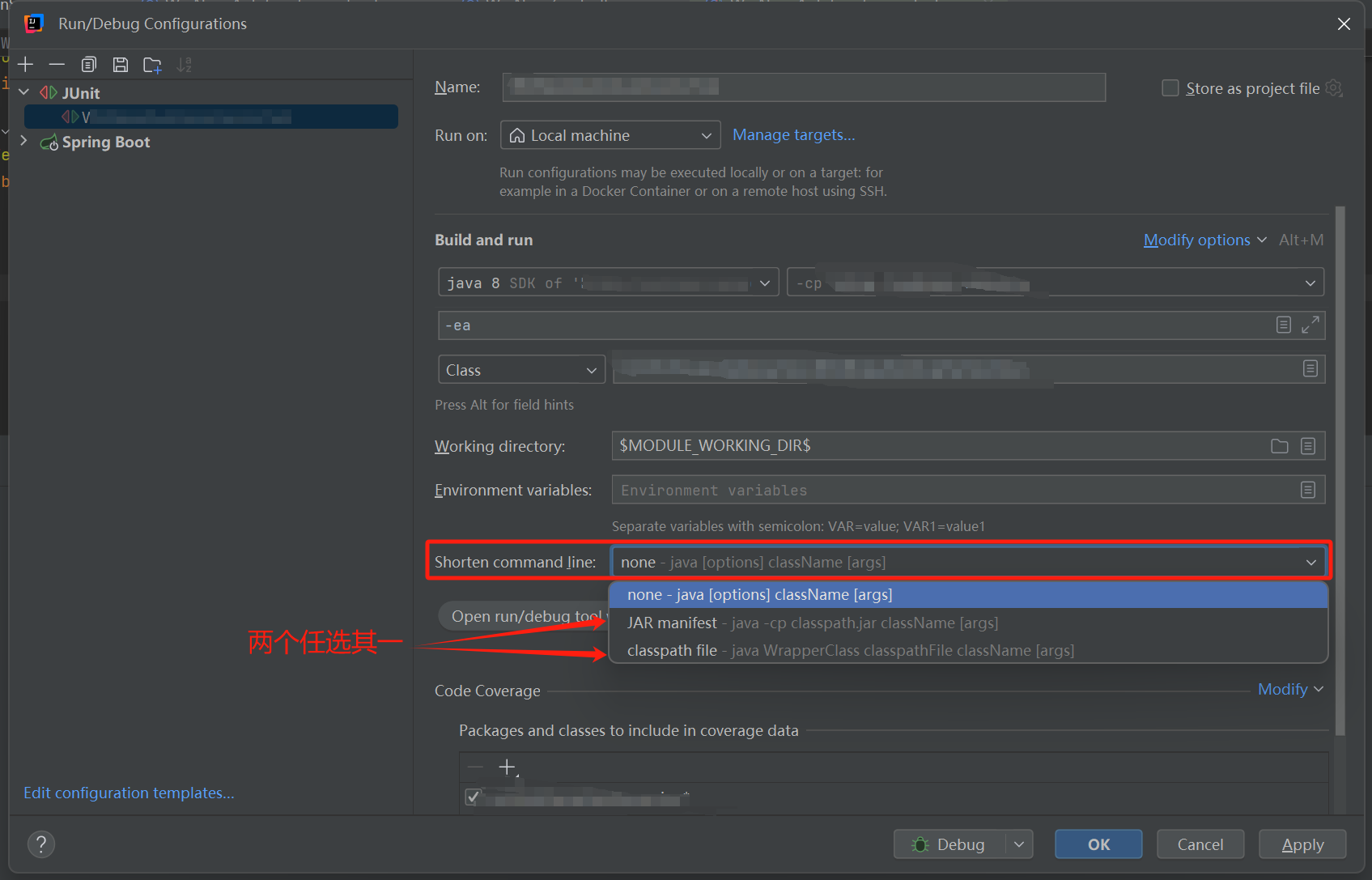Open the Shorten command line combo box
This screenshot has width=1372, height=880.
[969, 562]
